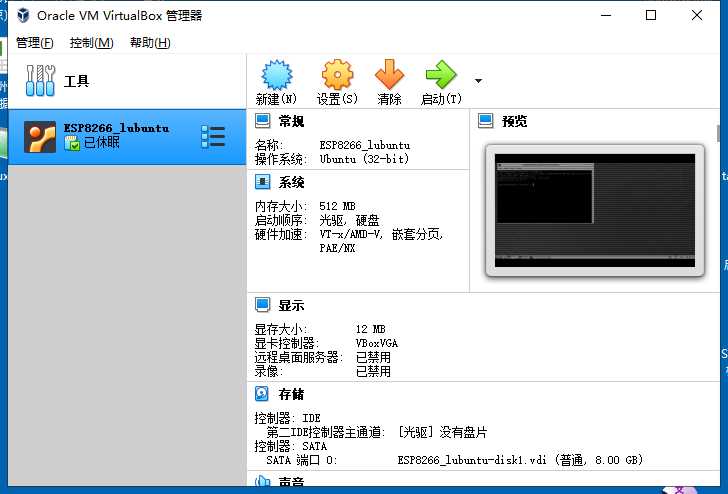Screen dimensions: 728x494
Task: Maximize the VirtualBox manager window
Action: (x=651, y=15)
